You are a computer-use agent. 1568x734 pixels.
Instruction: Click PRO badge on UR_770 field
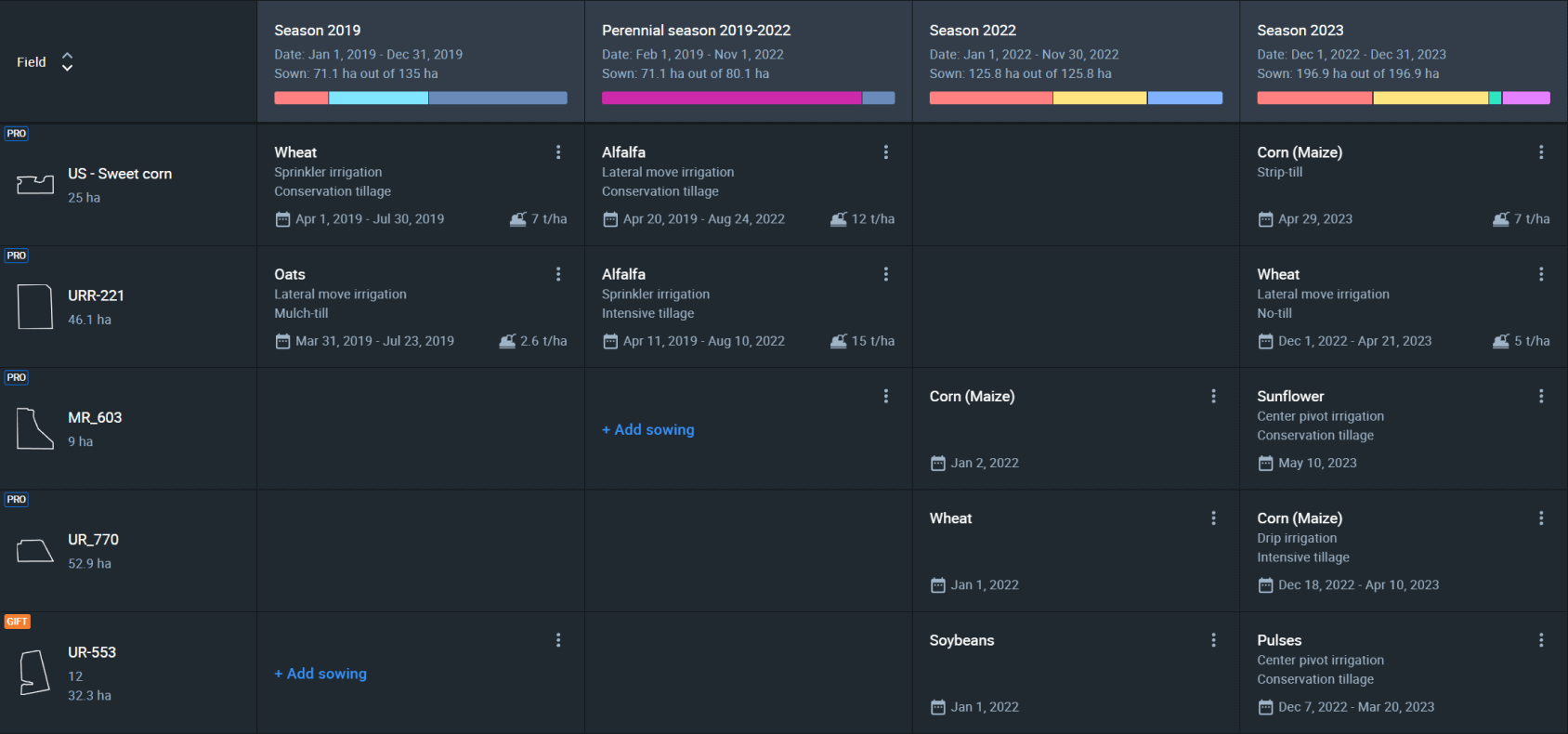click(17, 500)
